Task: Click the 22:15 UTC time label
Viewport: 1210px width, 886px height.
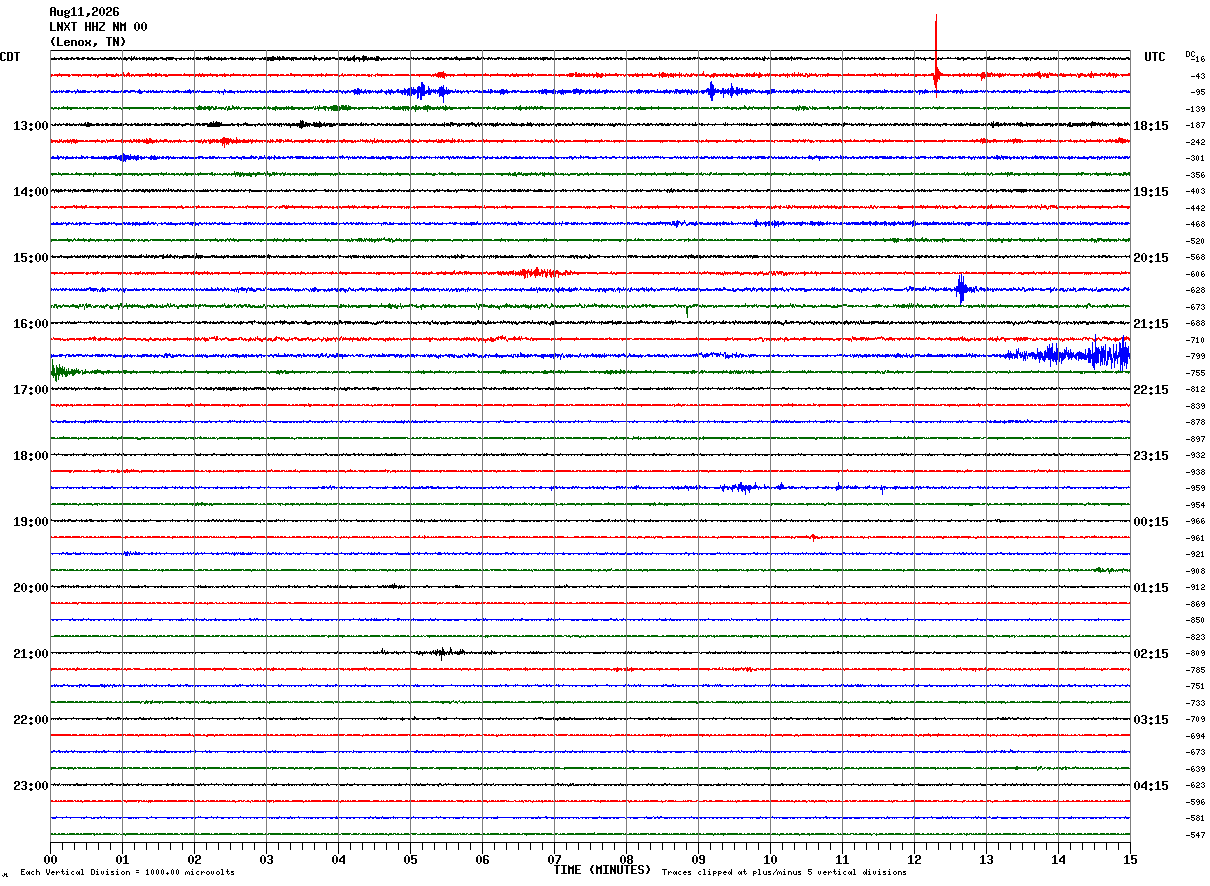Action: point(1151,390)
